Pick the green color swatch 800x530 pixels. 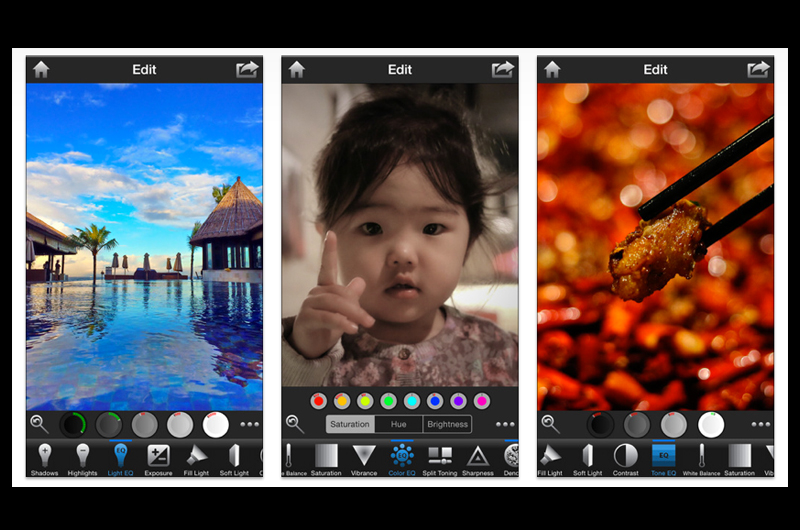[389, 401]
